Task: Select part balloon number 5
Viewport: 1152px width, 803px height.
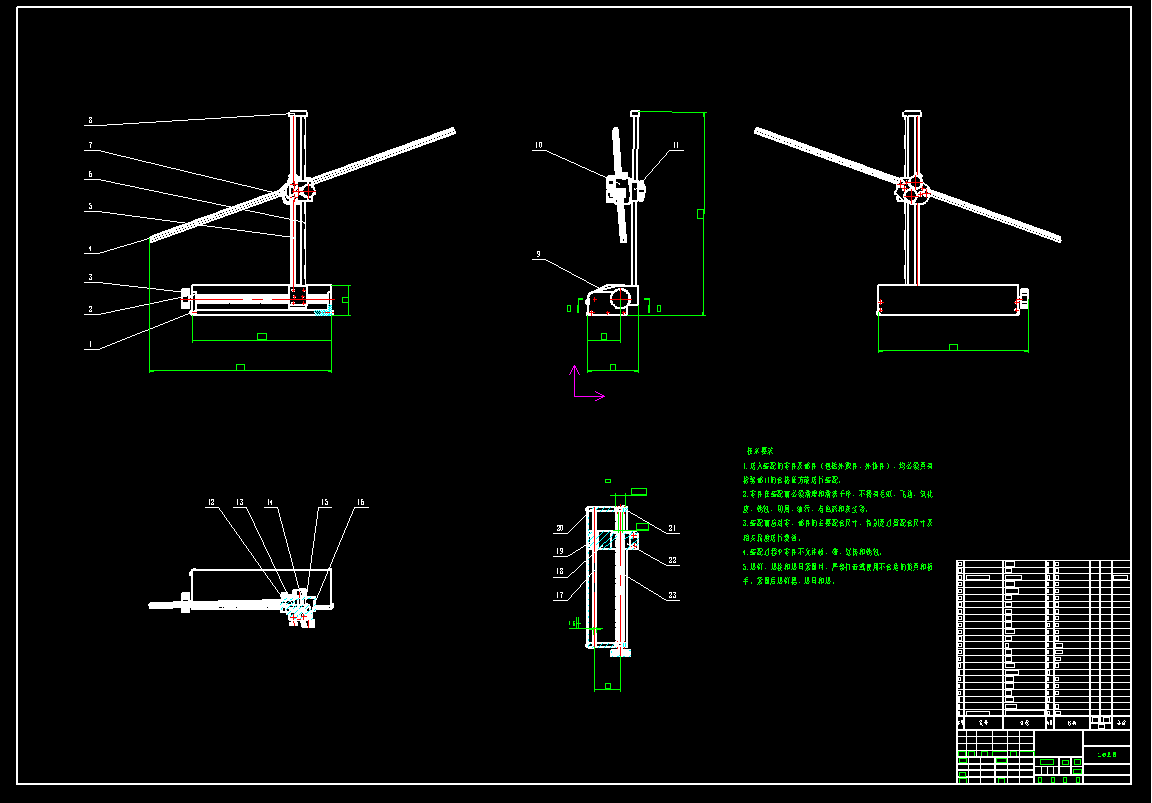Action: point(90,206)
